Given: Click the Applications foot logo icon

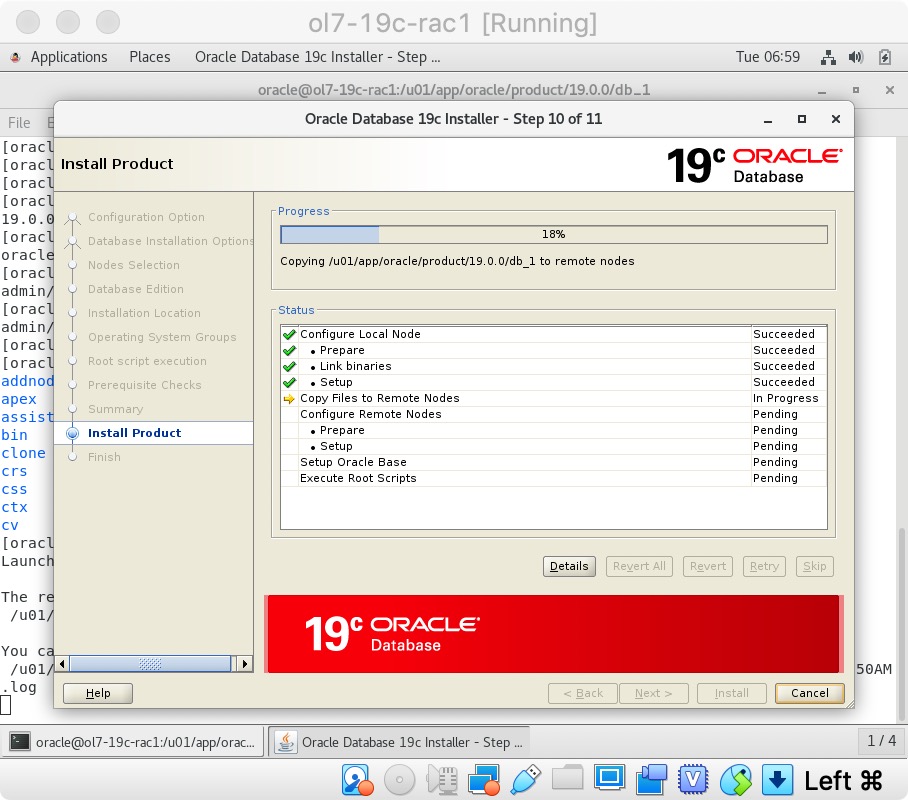Looking at the screenshot, I should 16,57.
